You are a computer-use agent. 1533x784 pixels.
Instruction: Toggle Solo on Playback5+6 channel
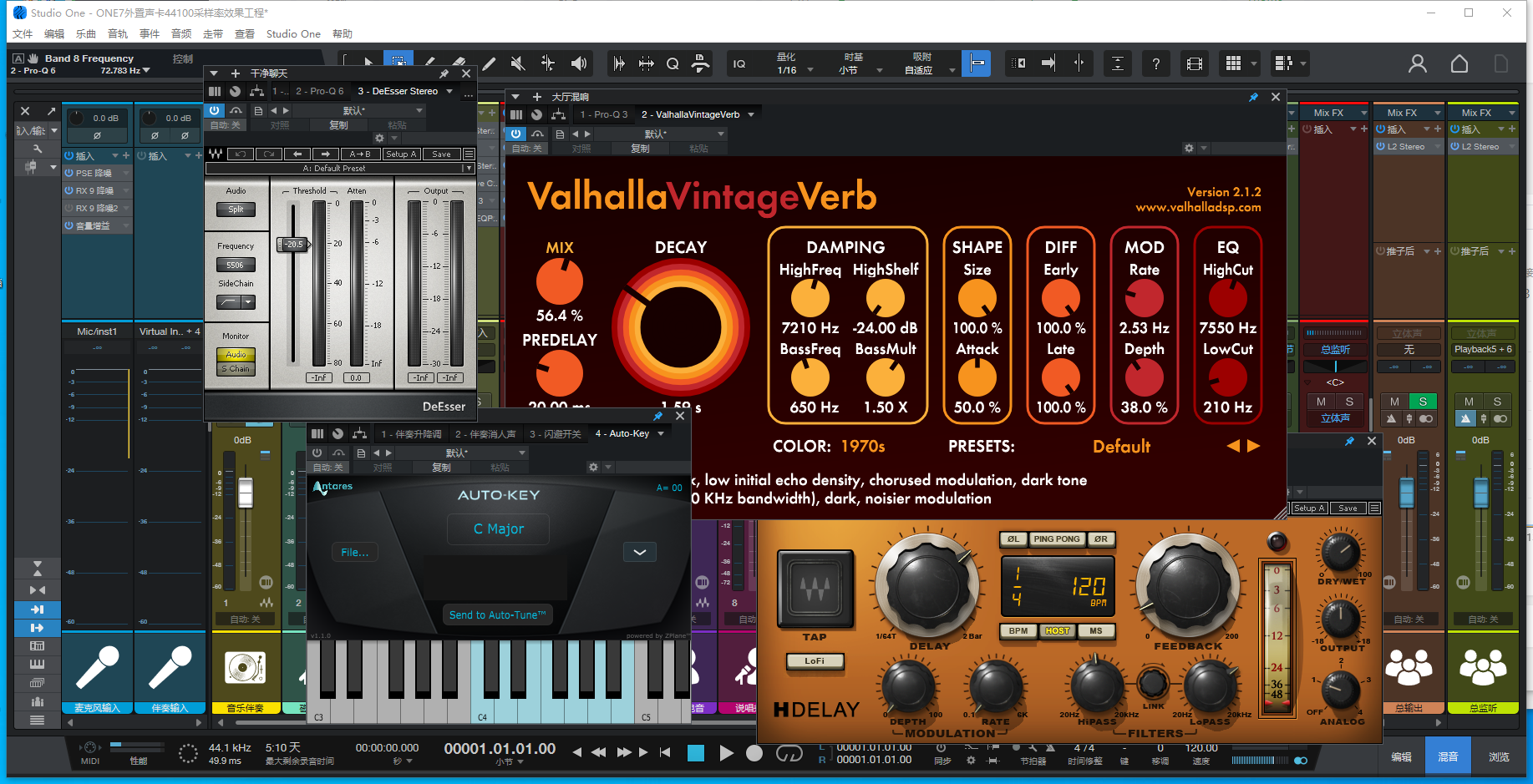coord(1497,402)
